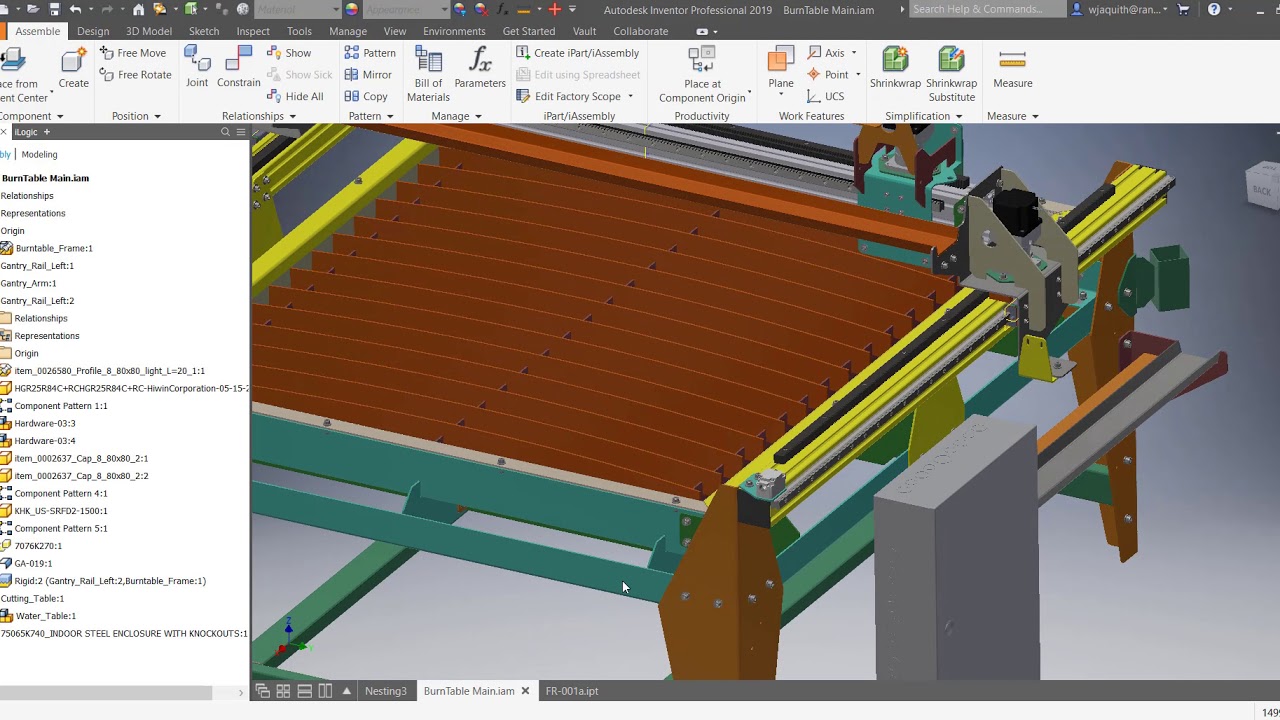
Task: Select Component Pattern 4:1 node
Action: 61,493
